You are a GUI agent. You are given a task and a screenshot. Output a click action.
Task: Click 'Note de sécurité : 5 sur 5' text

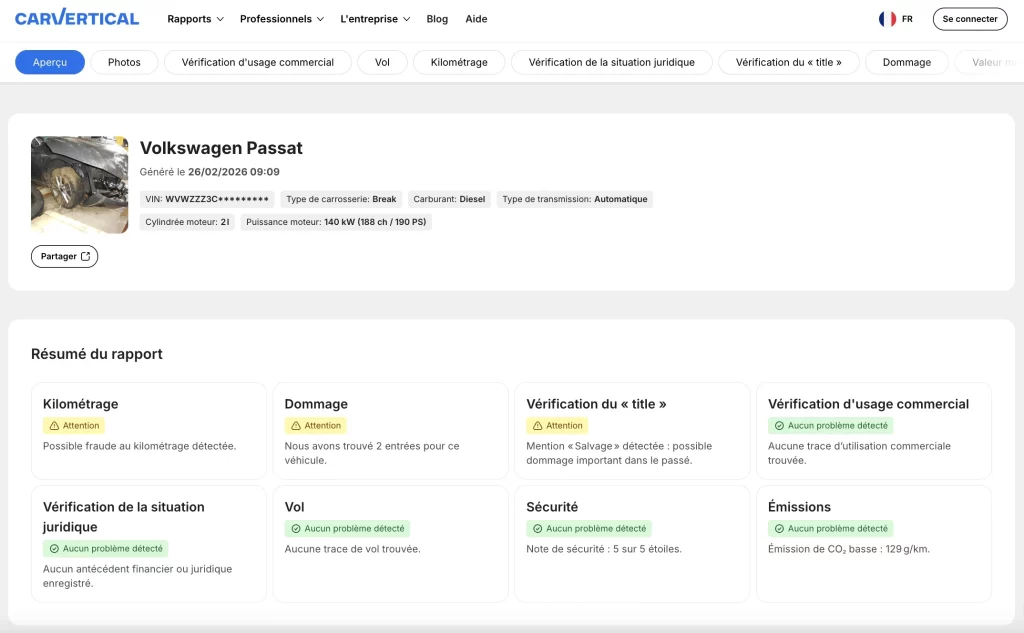click(603, 549)
